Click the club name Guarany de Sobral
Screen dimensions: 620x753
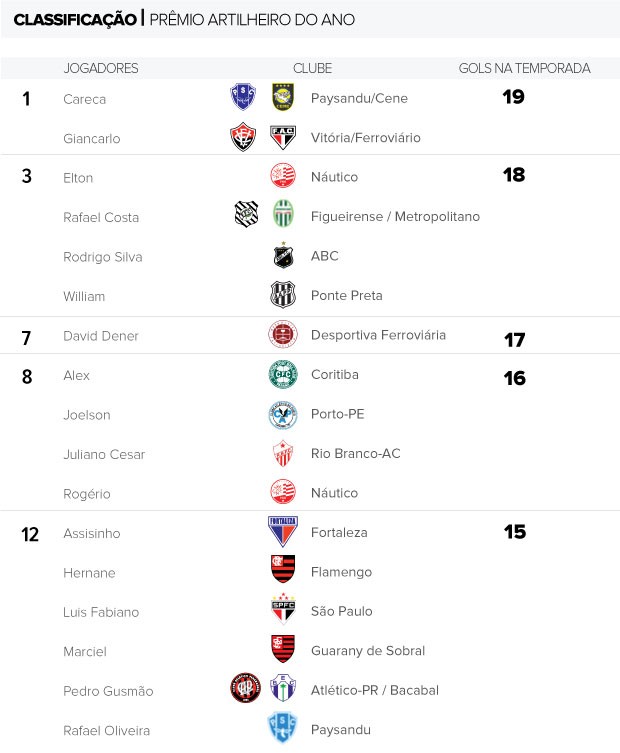coord(368,651)
